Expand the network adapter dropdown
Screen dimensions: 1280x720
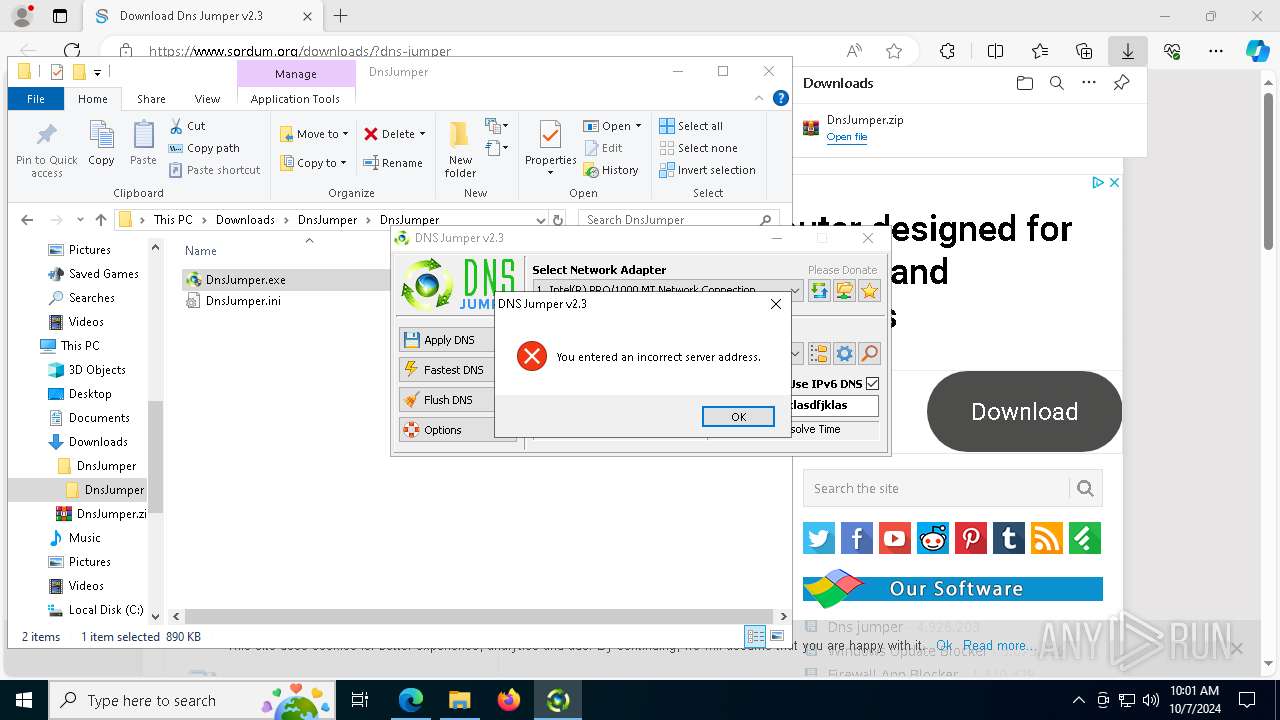796,290
